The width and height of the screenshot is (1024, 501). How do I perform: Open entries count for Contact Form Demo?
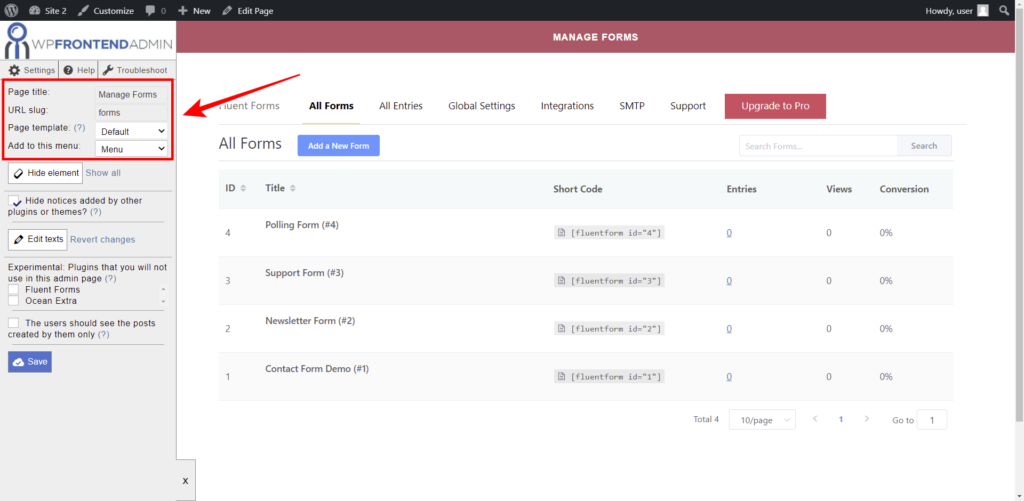point(729,377)
